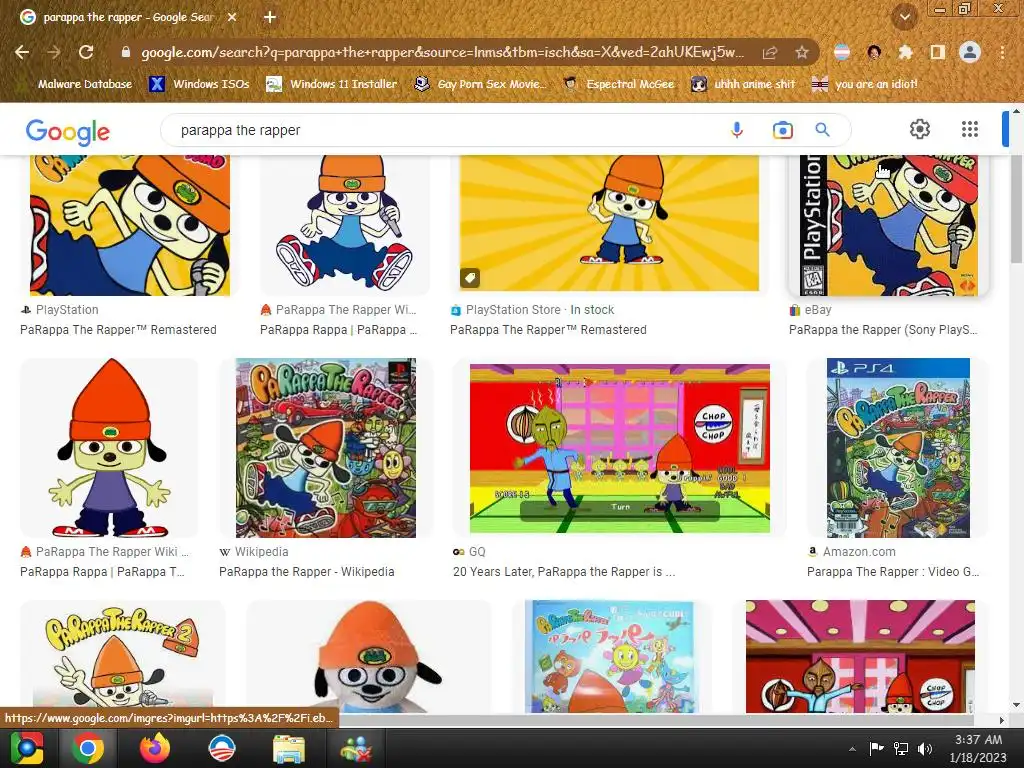Select the parappa the rapper Google Search tab
This screenshot has height=768, width=1024.
tap(128, 18)
